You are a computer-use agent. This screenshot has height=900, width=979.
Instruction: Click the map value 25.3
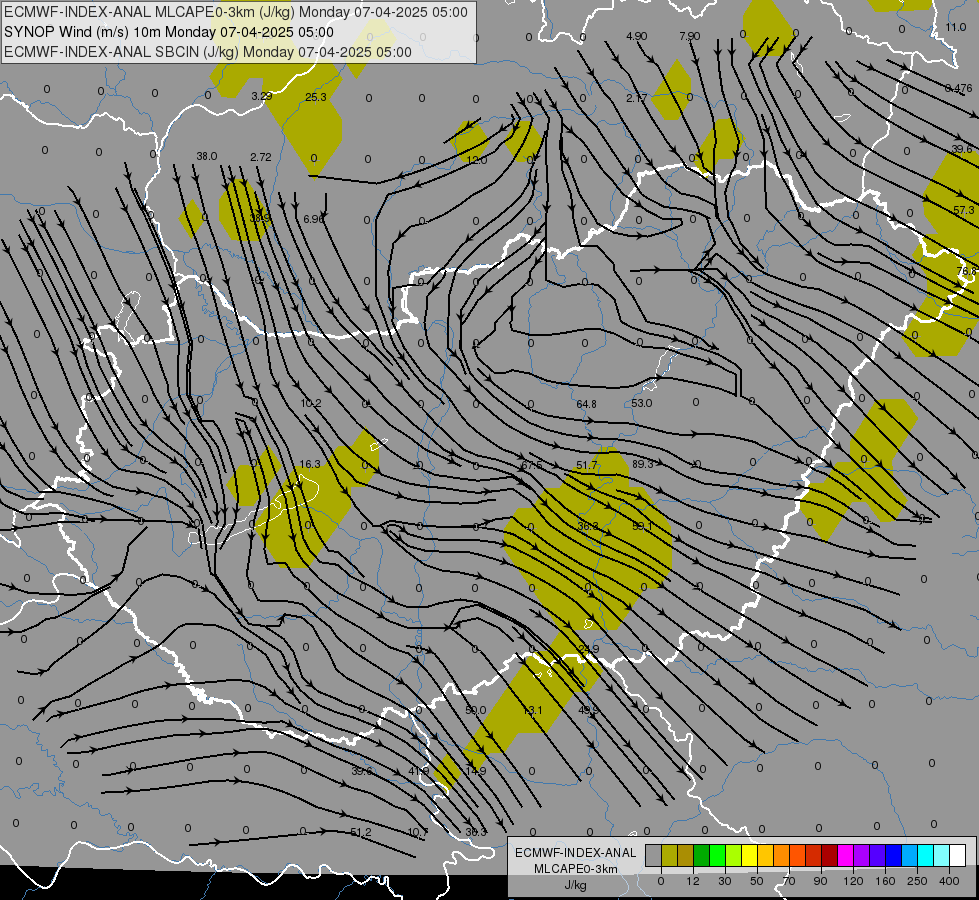pyautogui.click(x=315, y=97)
